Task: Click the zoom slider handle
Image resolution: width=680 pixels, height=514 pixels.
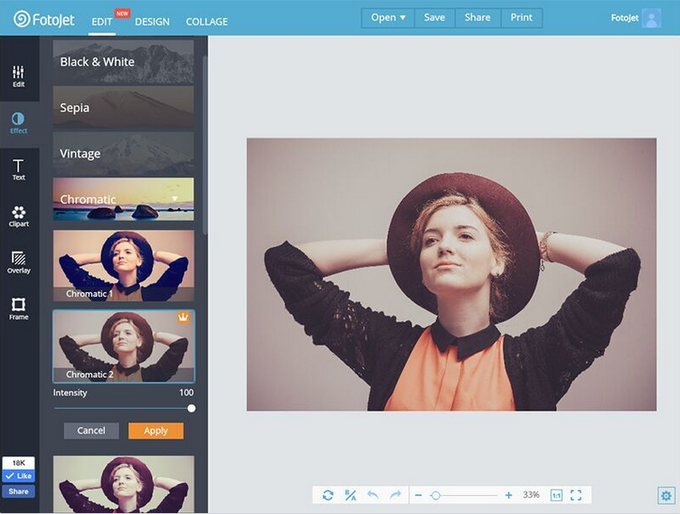Action: 435,495
